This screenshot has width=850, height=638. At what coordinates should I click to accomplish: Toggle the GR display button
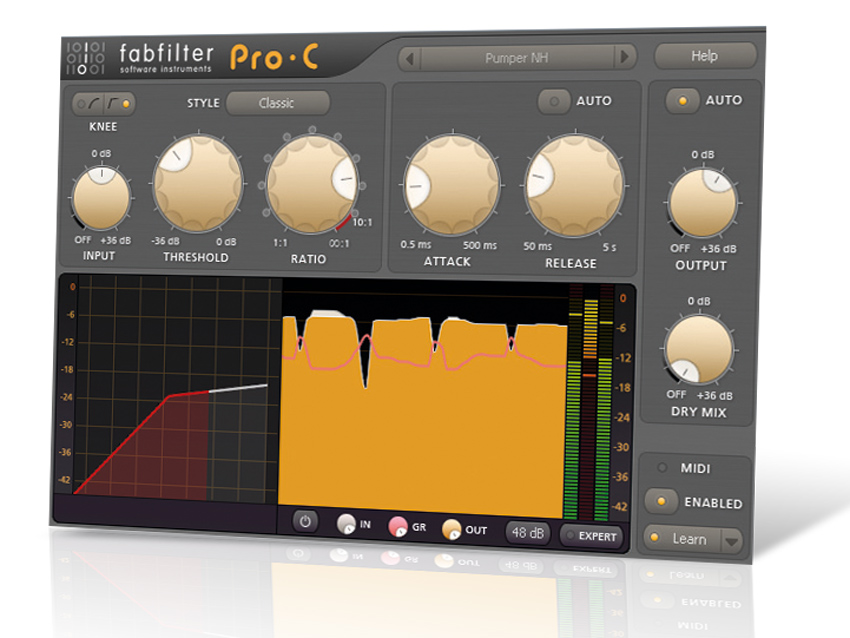pos(398,526)
